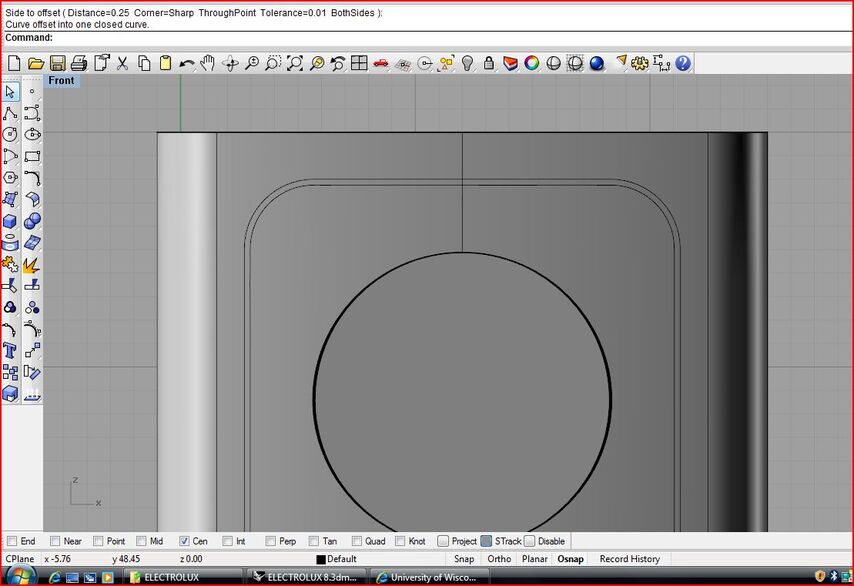Viewport: 854px width, 586px height.
Task: Uncheck the Cen object snap
Action: (184, 541)
